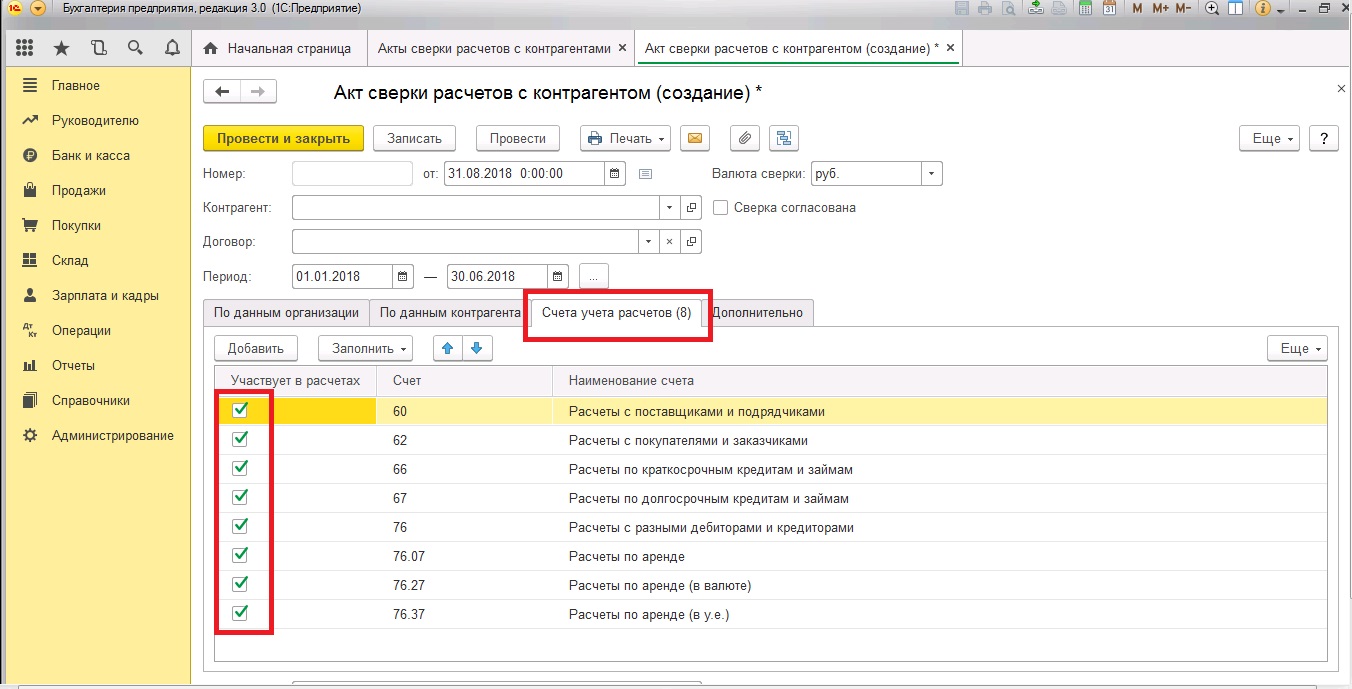This screenshot has height=689, width=1352.
Task: Open the sections menu grid icon
Action: (x=25, y=48)
